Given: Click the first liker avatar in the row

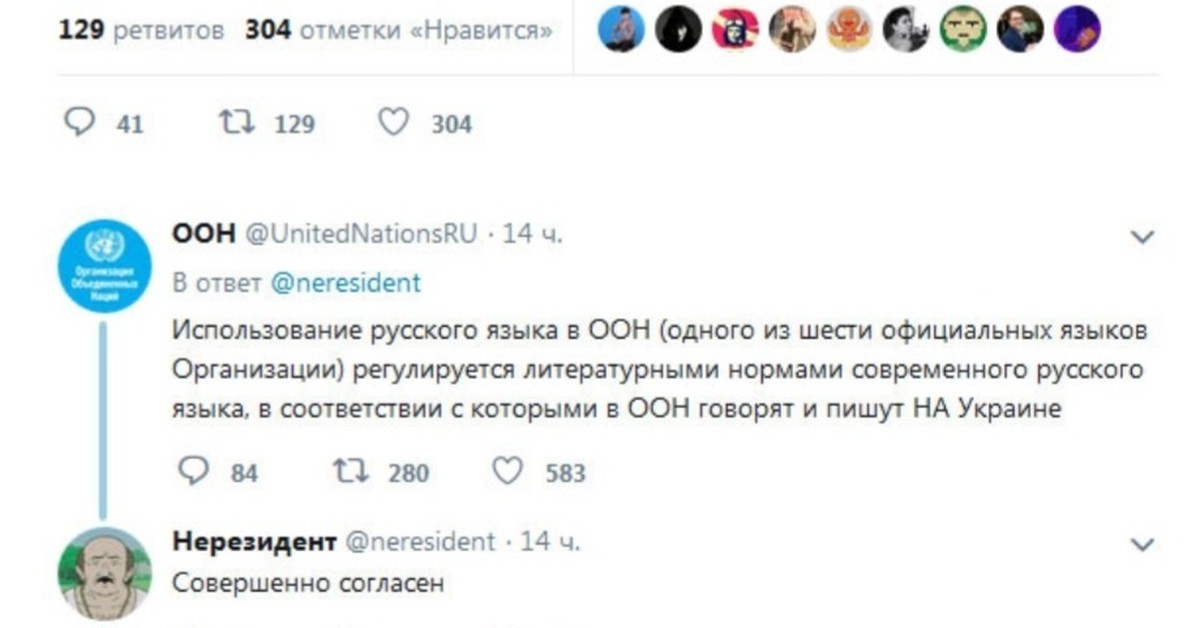Looking at the screenshot, I should pos(621,30).
